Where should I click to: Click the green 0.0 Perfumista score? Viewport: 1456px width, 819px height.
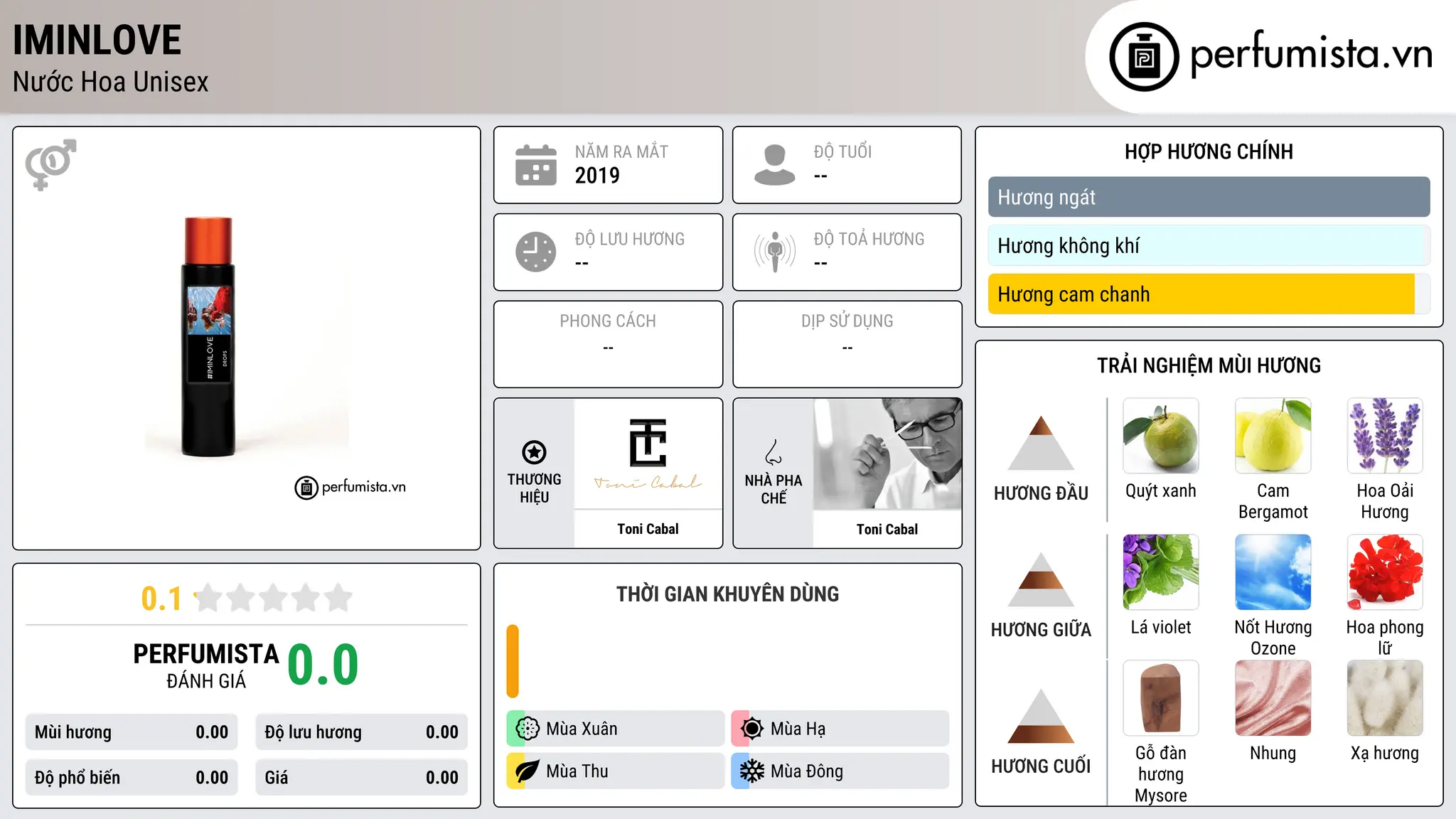coord(323,665)
